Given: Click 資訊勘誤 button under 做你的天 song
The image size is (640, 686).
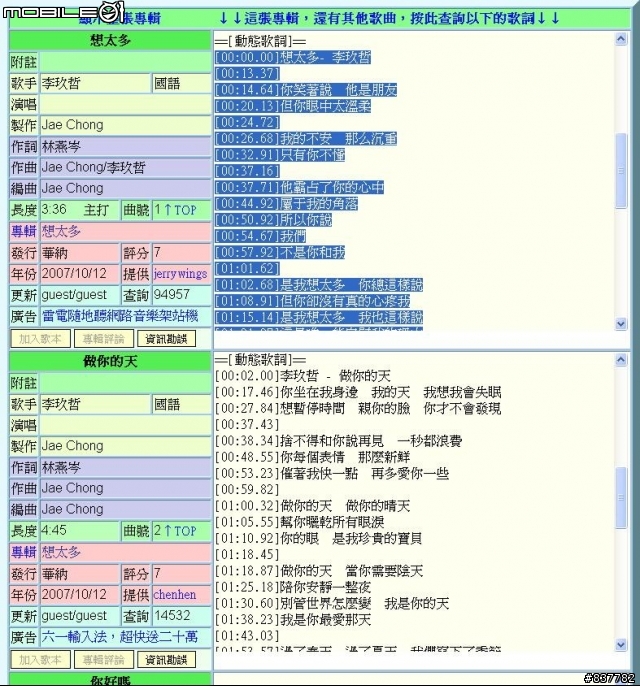Looking at the screenshot, I should [166, 660].
